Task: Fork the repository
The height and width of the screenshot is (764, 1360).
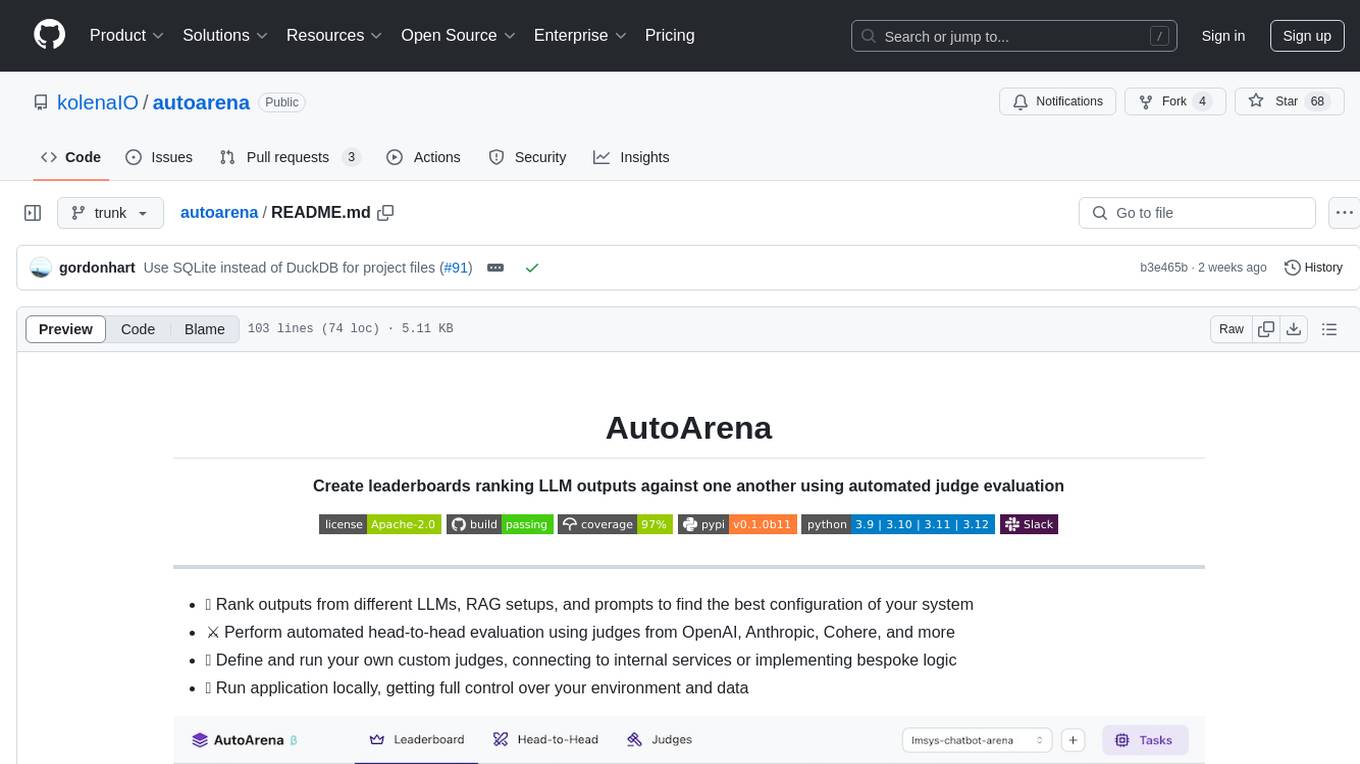Action: [1174, 101]
